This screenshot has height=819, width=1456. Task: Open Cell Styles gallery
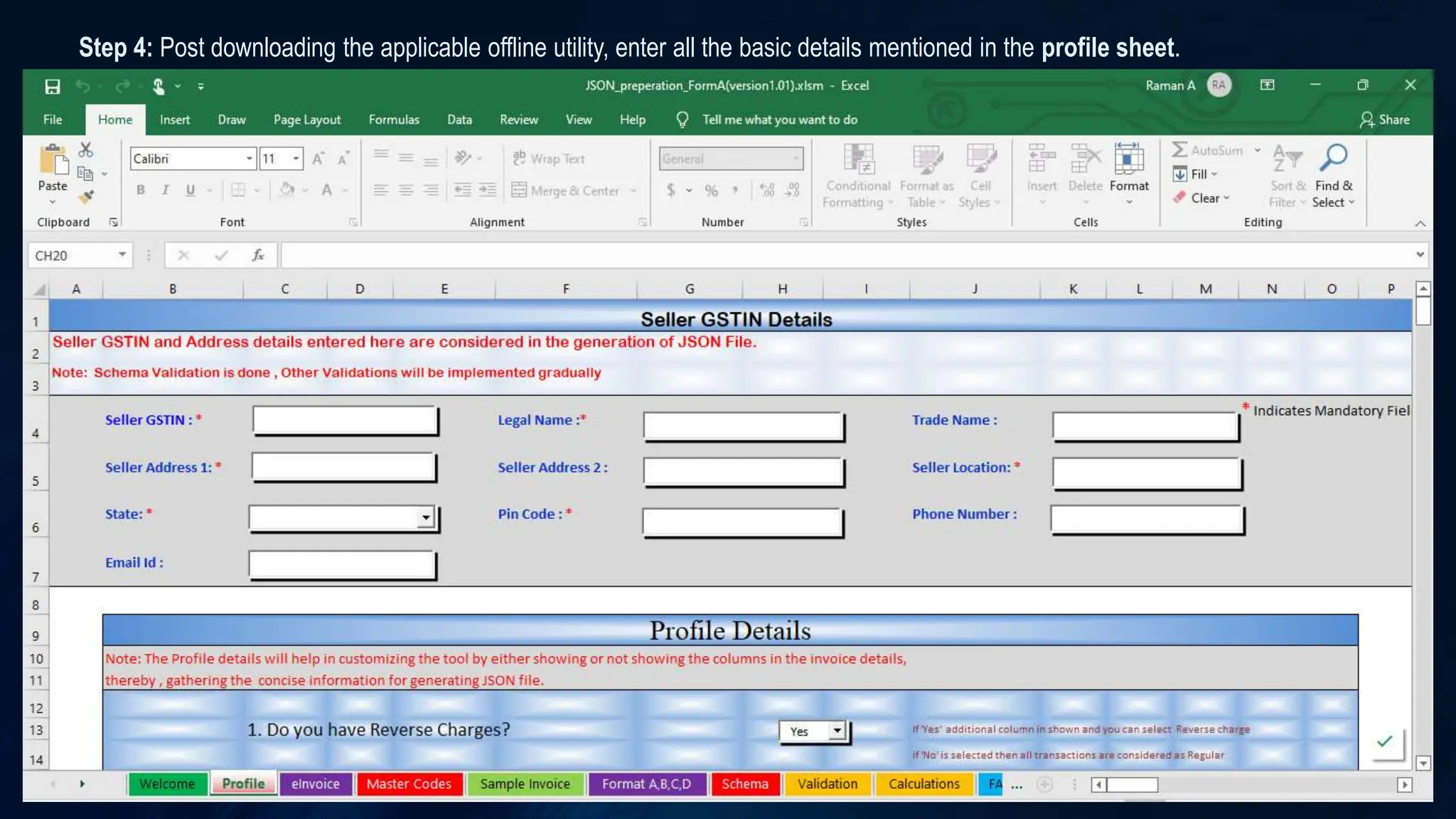click(x=980, y=176)
